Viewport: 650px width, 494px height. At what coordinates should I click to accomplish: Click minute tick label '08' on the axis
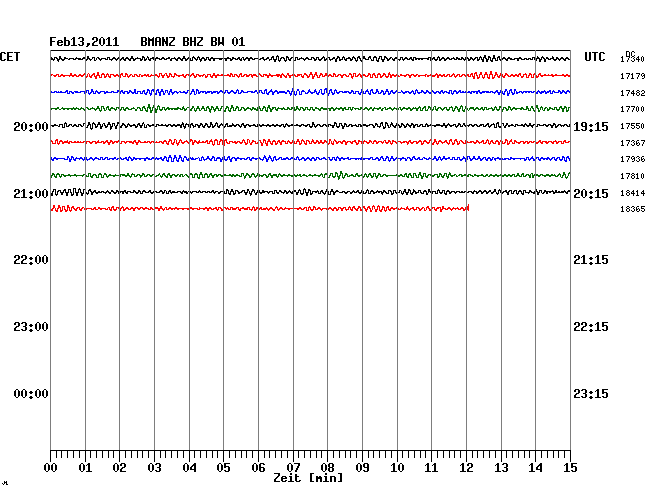click(327, 468)
